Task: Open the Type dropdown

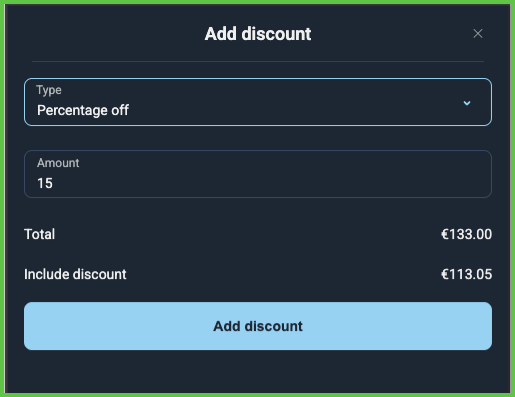Action: click(x=258, y=102)
